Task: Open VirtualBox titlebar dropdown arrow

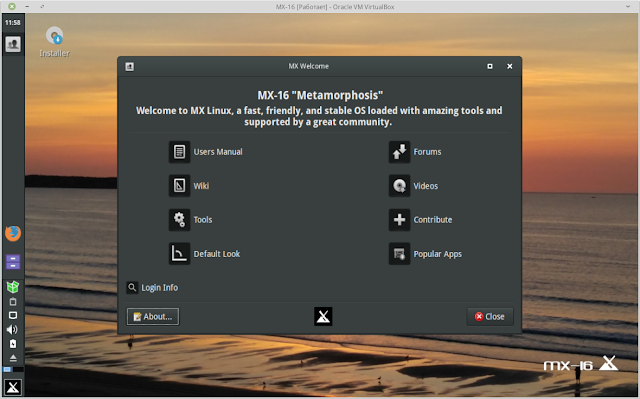Action: click(x=628, y=6)
